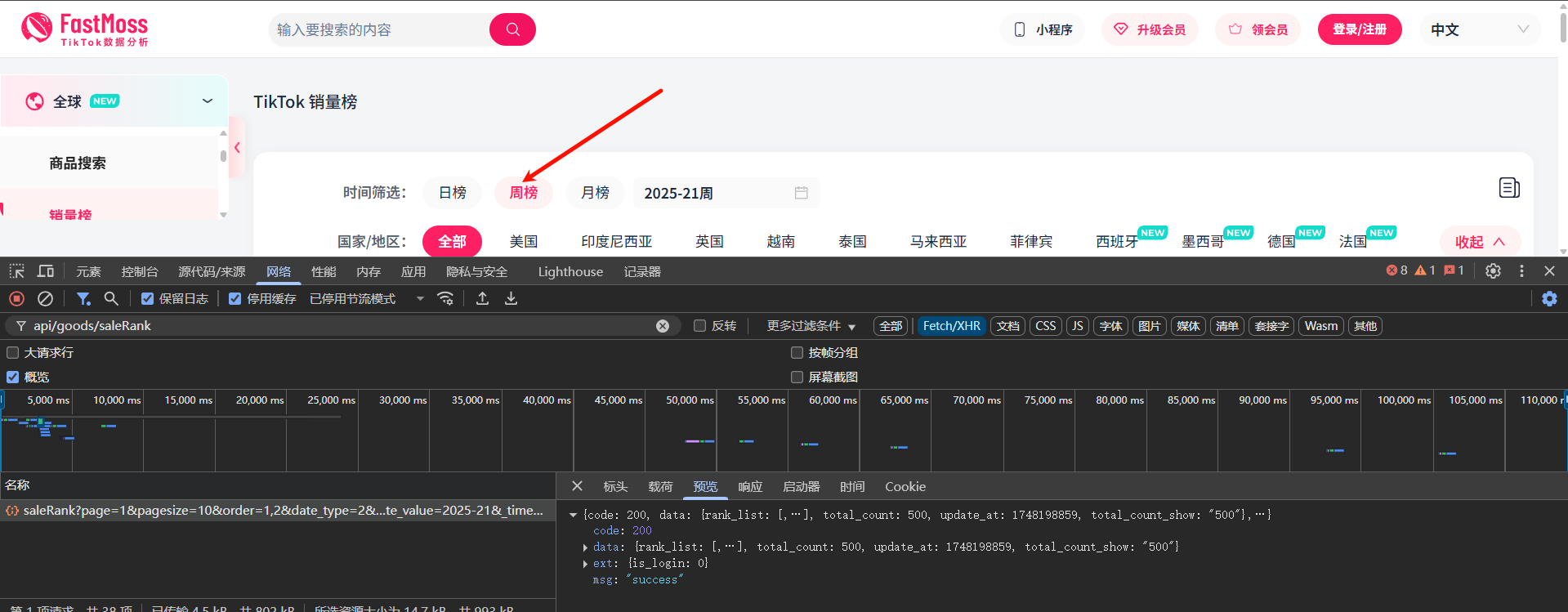Toggle the network filter funnel icon
The height and width of the screenshot is (612, 1568).
83,299
